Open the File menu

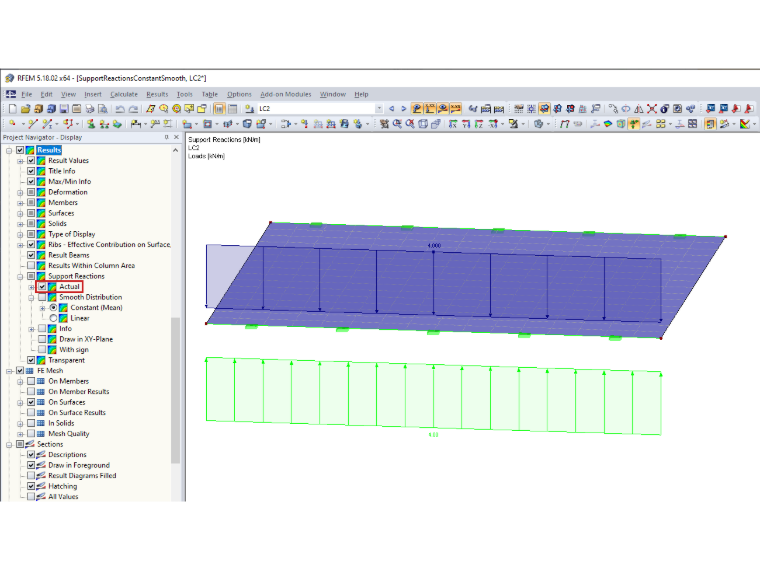pyautogui.click(x=27, y=94)
